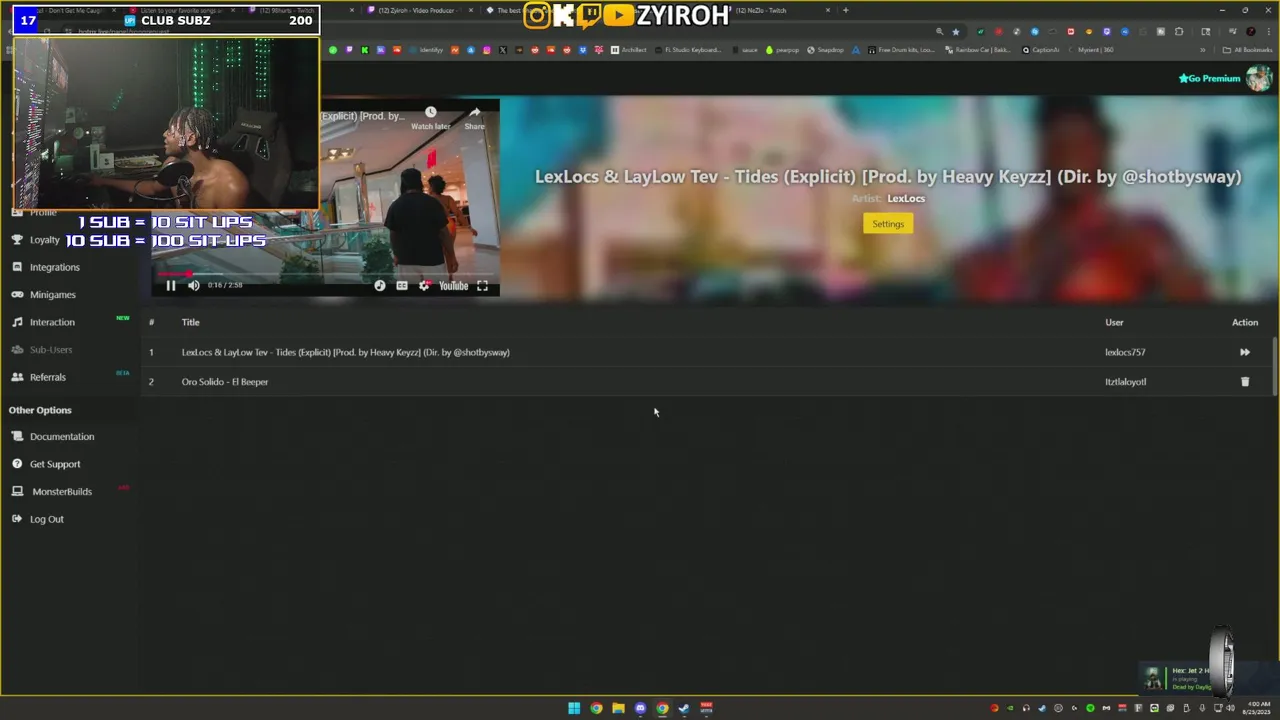This screenshot has width=1280, height=720.
Task: Switch to the NeZlo - Twitch browser tab
Action: point(767,10)
